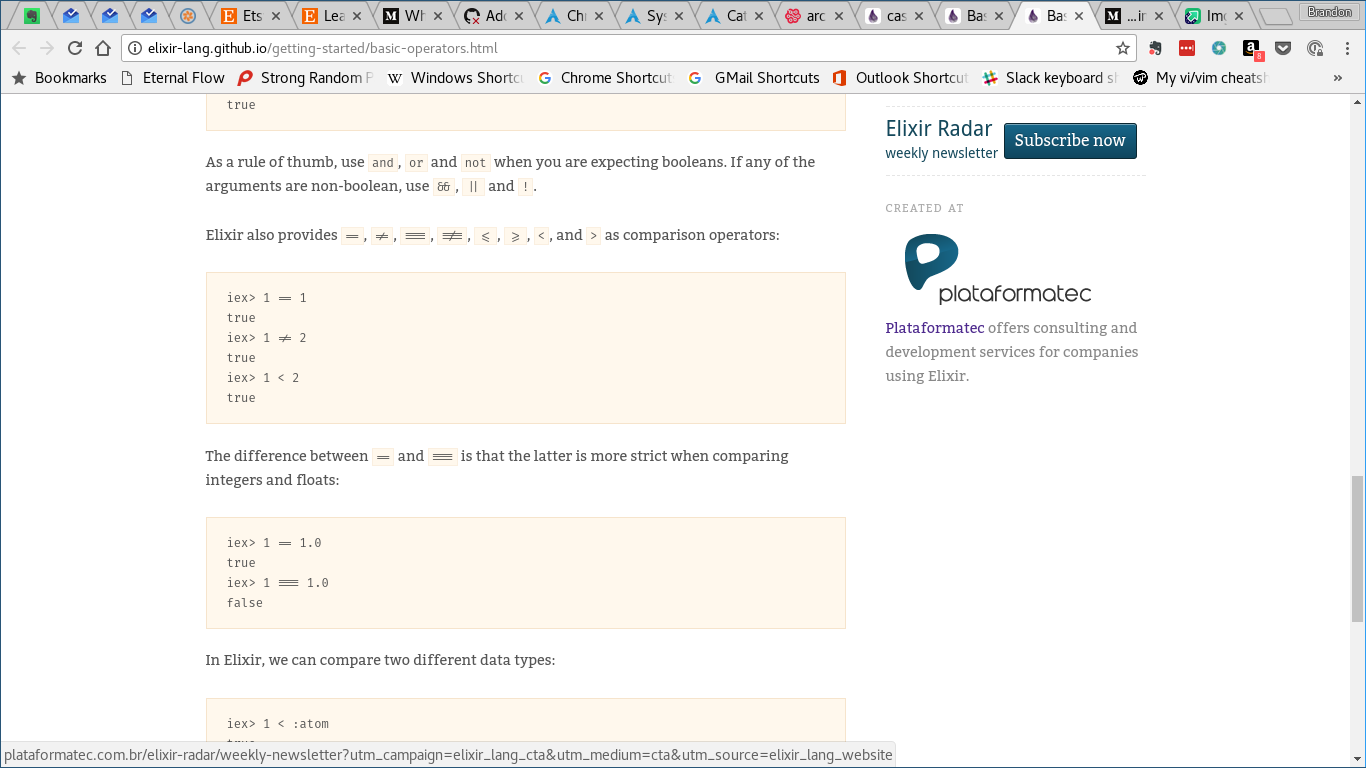Click the browser back arrow
Image resolution: width=1366 pixels, height=768 pixels.
point(19,48)
